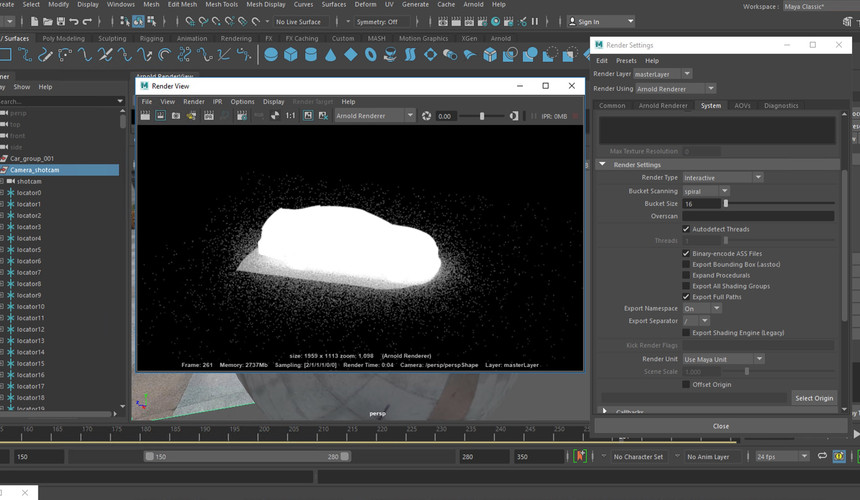Switch to the AOVs tab
This screenshot has width=860, height=500.
point(742,105)
